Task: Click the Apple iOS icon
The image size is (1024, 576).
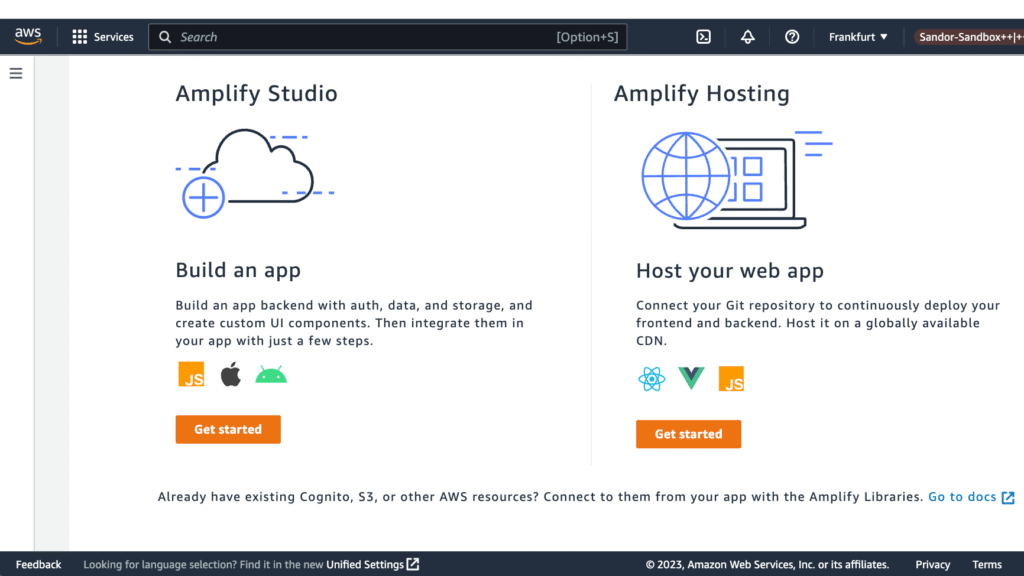Action: click(231, 374)
